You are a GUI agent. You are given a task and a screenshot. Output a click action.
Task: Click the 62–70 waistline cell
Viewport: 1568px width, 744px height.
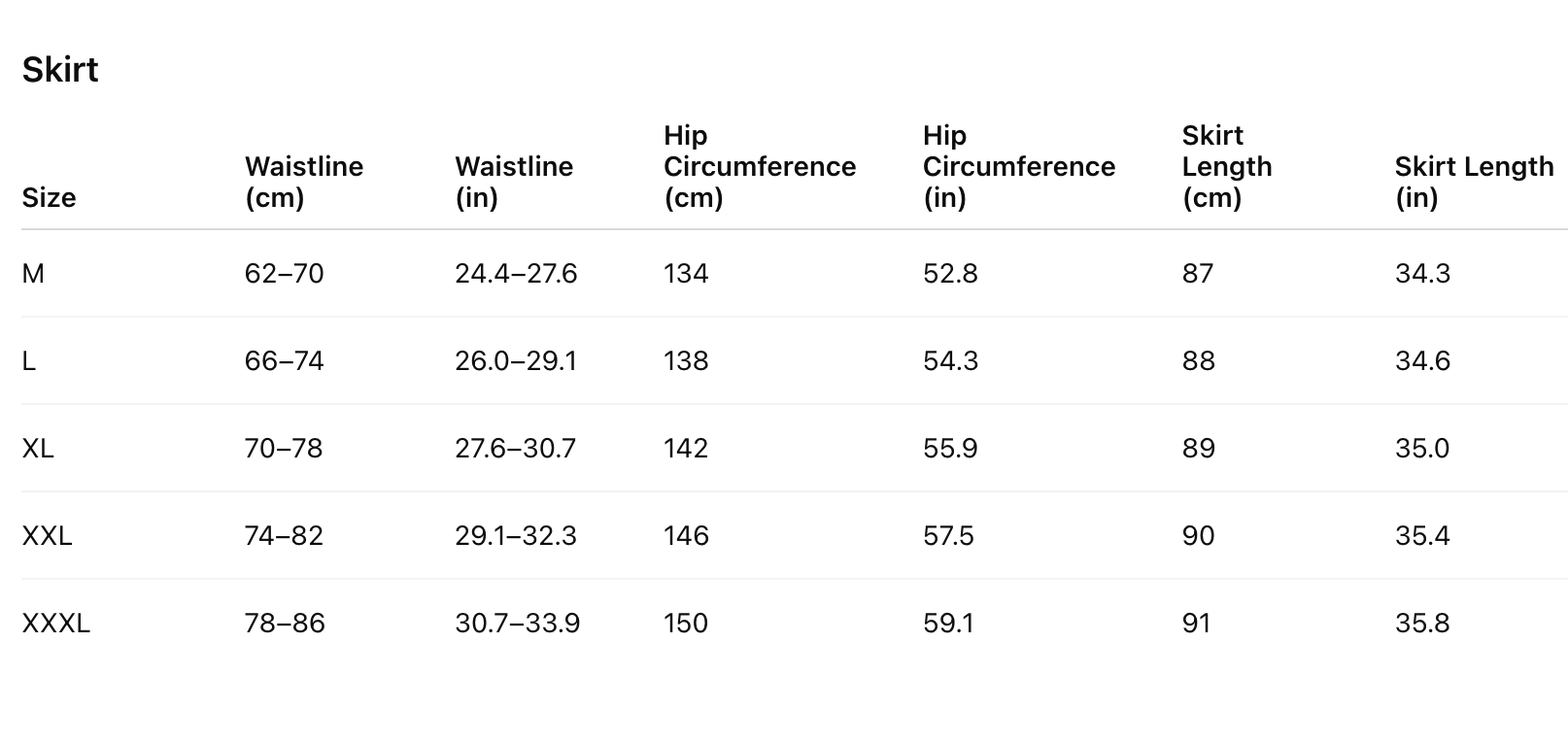tap(284, 274)
